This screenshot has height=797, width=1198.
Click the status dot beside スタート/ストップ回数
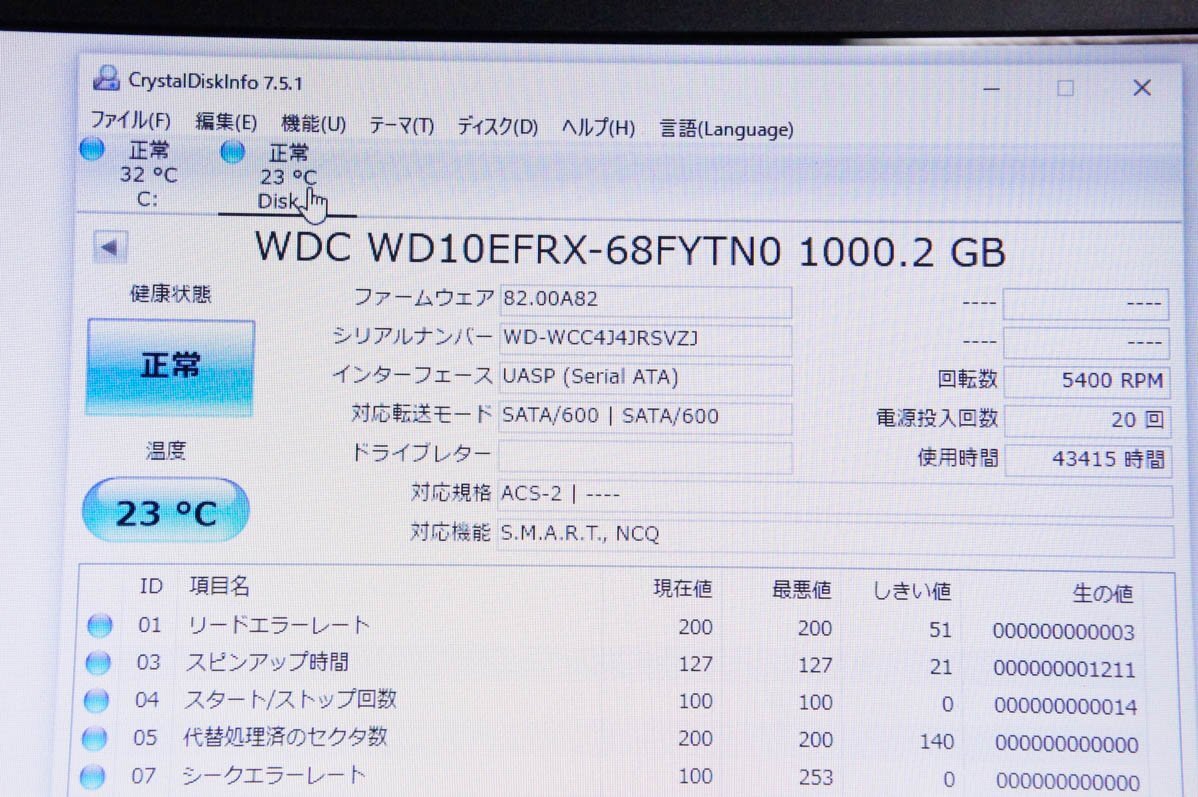(99, 700)
